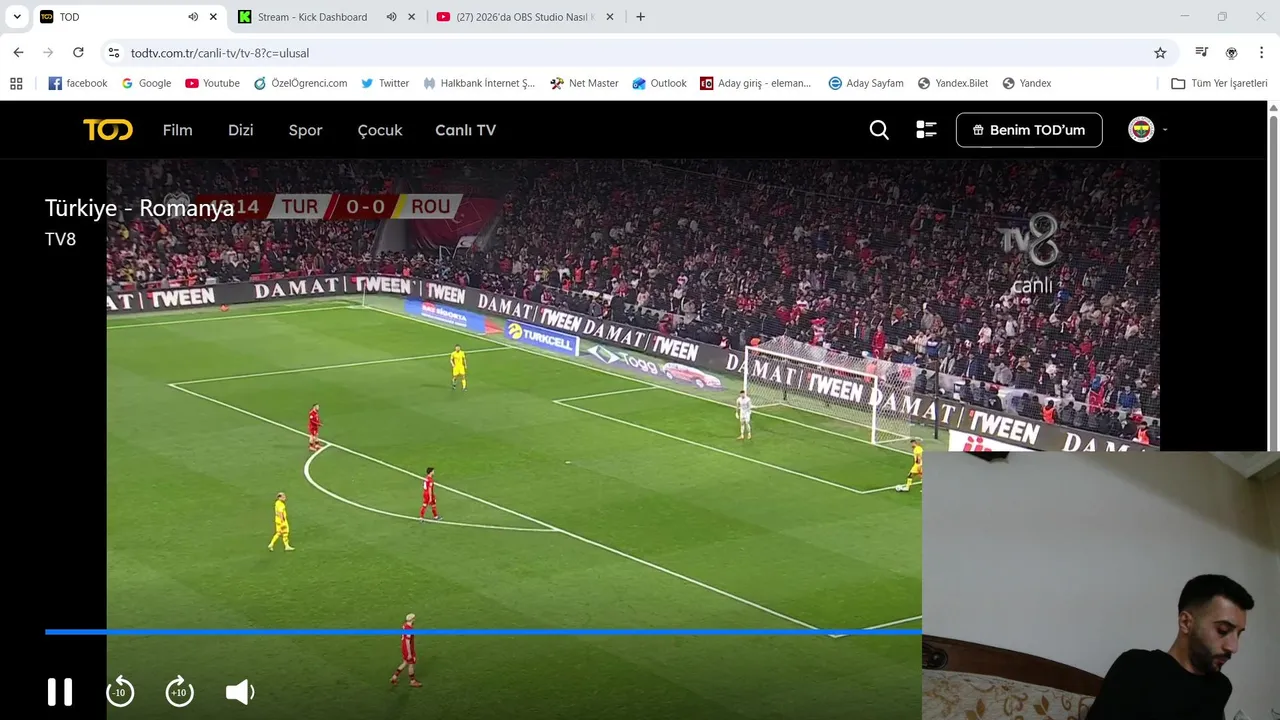
Task: Open the facebook bookmark
Action: click(78, 83)
